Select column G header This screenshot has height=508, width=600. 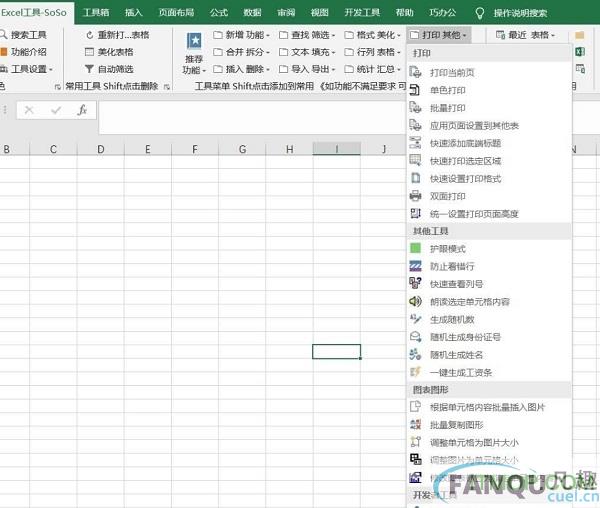(242, 149)
